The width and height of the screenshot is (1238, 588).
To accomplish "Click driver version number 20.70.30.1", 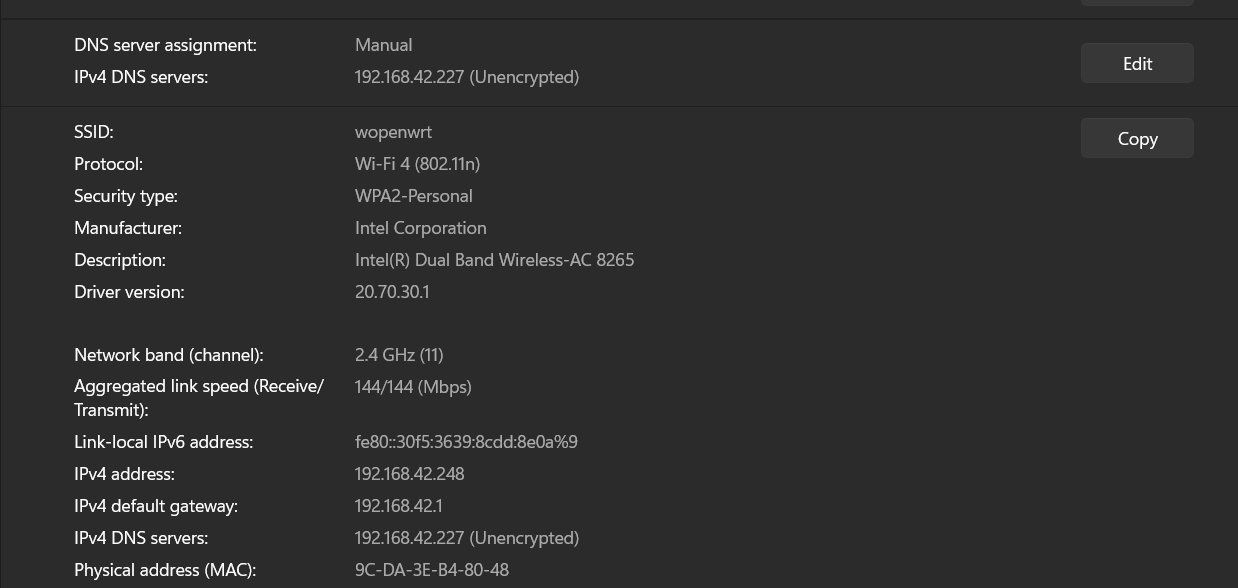I will click(392, 292).
